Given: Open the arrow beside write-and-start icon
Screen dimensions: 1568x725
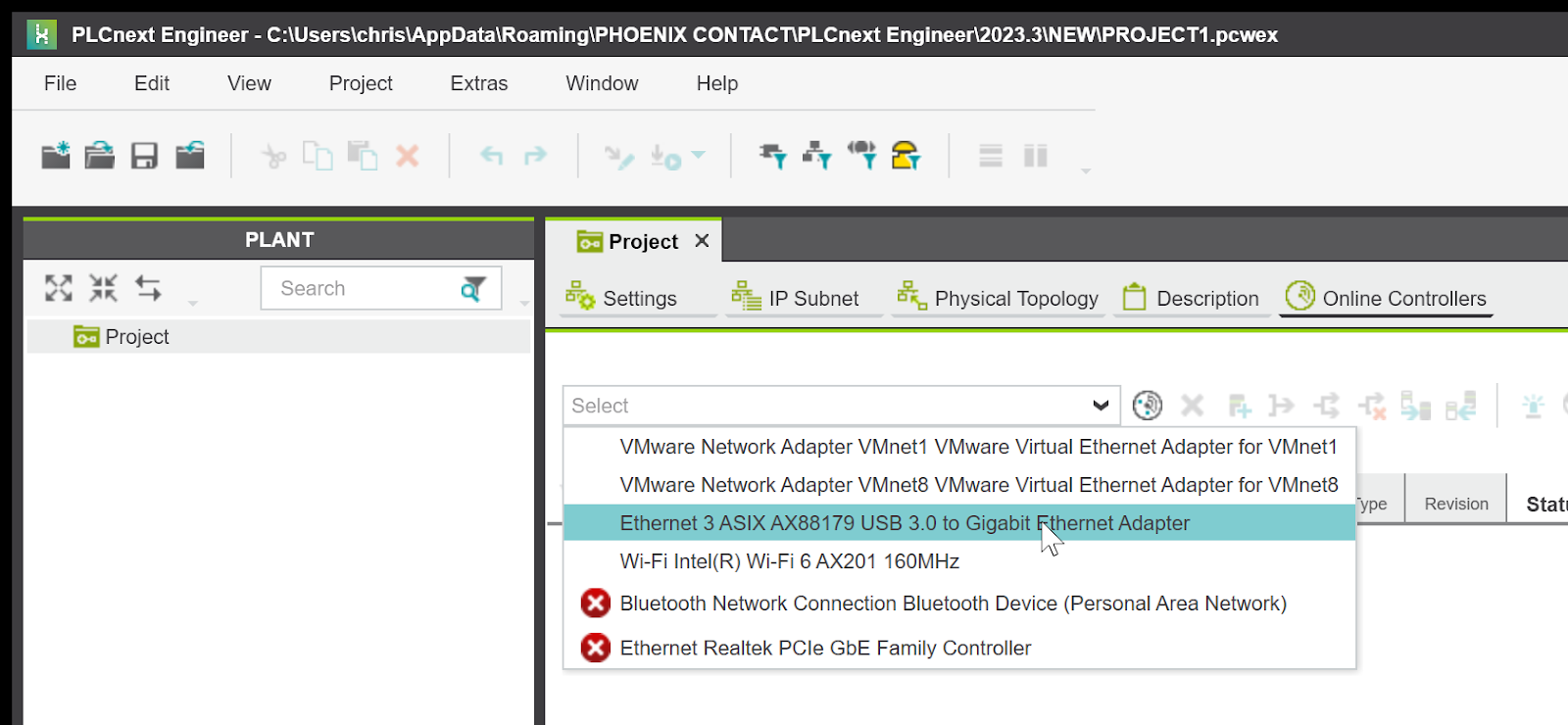Looking at the screenshot, I should [698, 155].
